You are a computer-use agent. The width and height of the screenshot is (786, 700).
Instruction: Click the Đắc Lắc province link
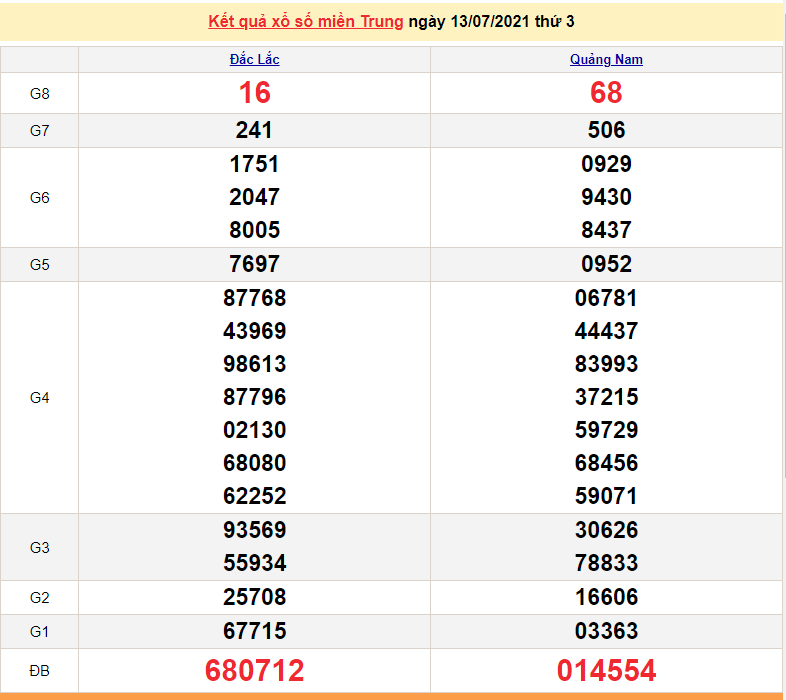pyautogui.click(x=254, y=59)
